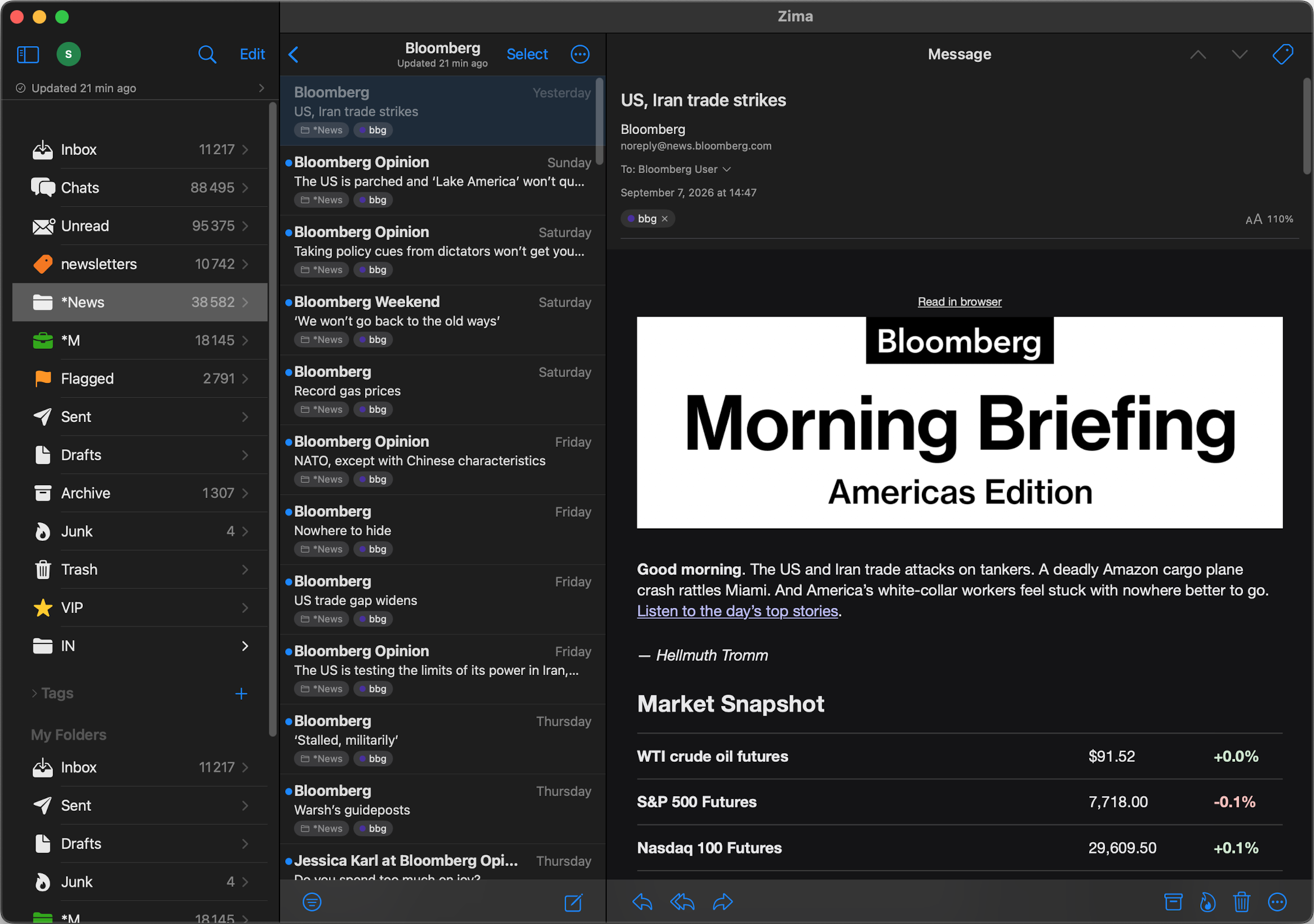Image resolution: width=1314 pixels, height=924 pixels.
Task: Click the filter icon below message list
Action: point(312,902)
